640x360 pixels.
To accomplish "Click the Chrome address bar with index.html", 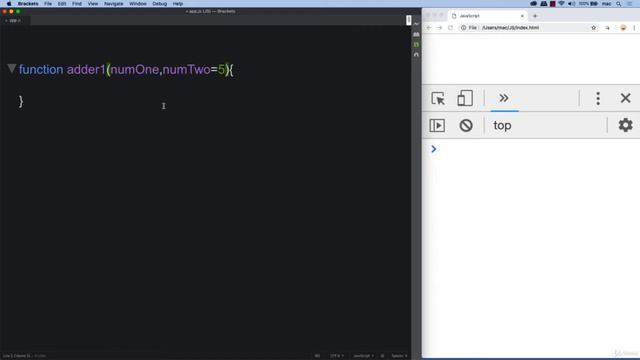I will [529, 28].
